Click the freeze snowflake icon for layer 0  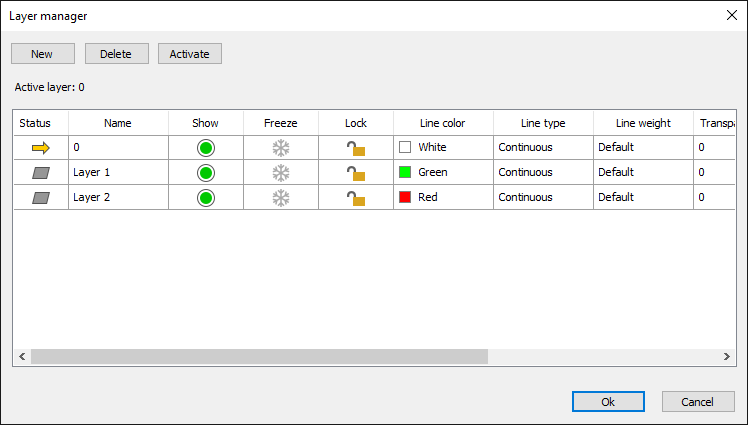click(x=281, y=147)
